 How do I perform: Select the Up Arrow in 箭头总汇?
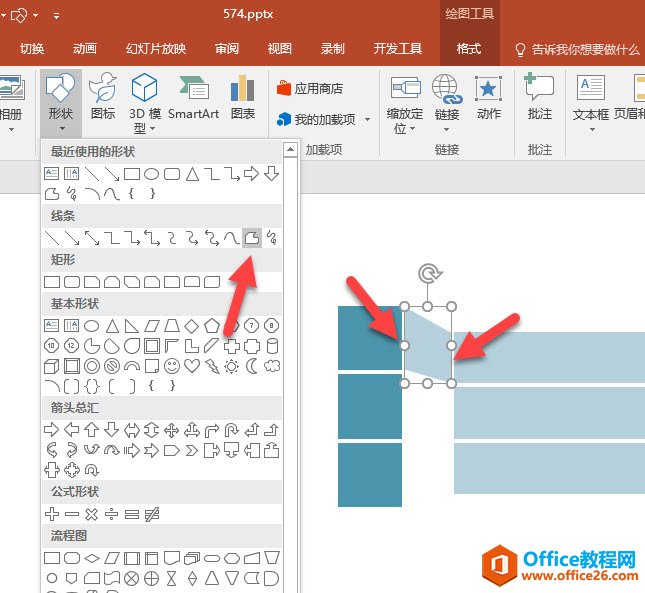click(x=92, y=430)
